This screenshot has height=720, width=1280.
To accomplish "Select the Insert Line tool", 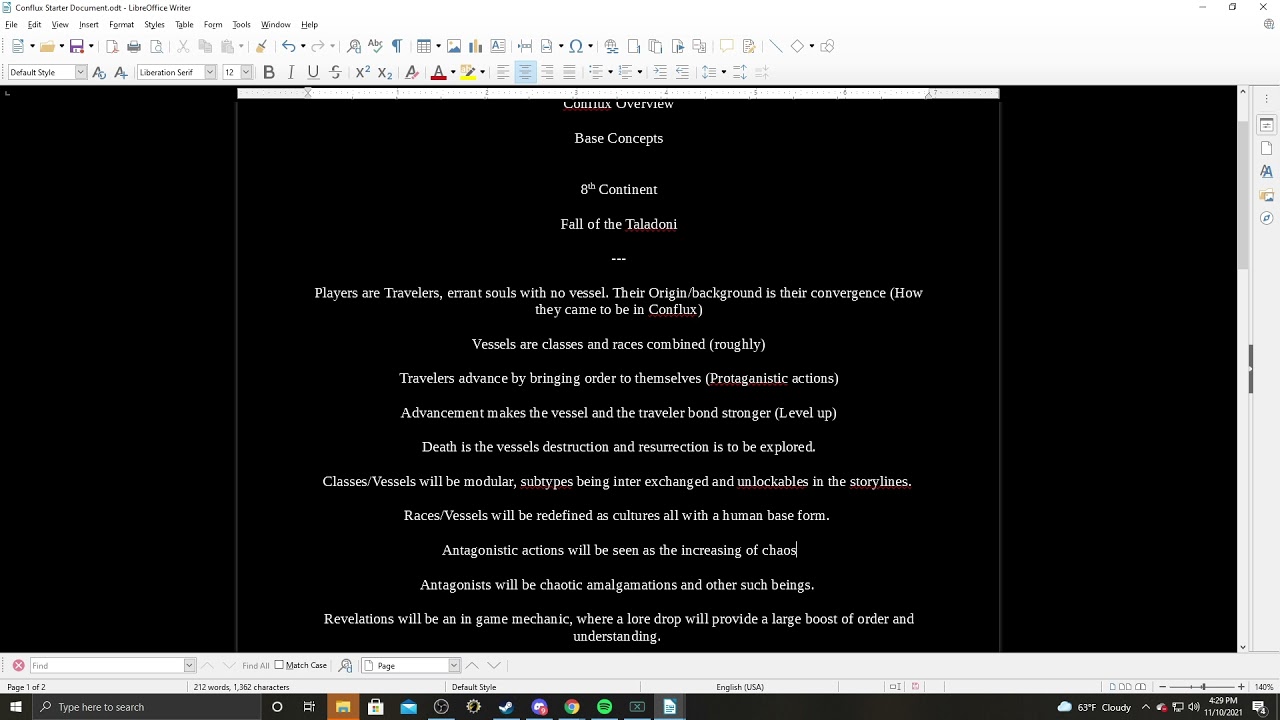I will 775,46.
